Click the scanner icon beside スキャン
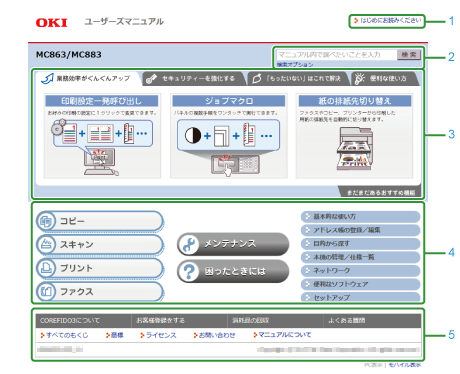 click(46, 244)
